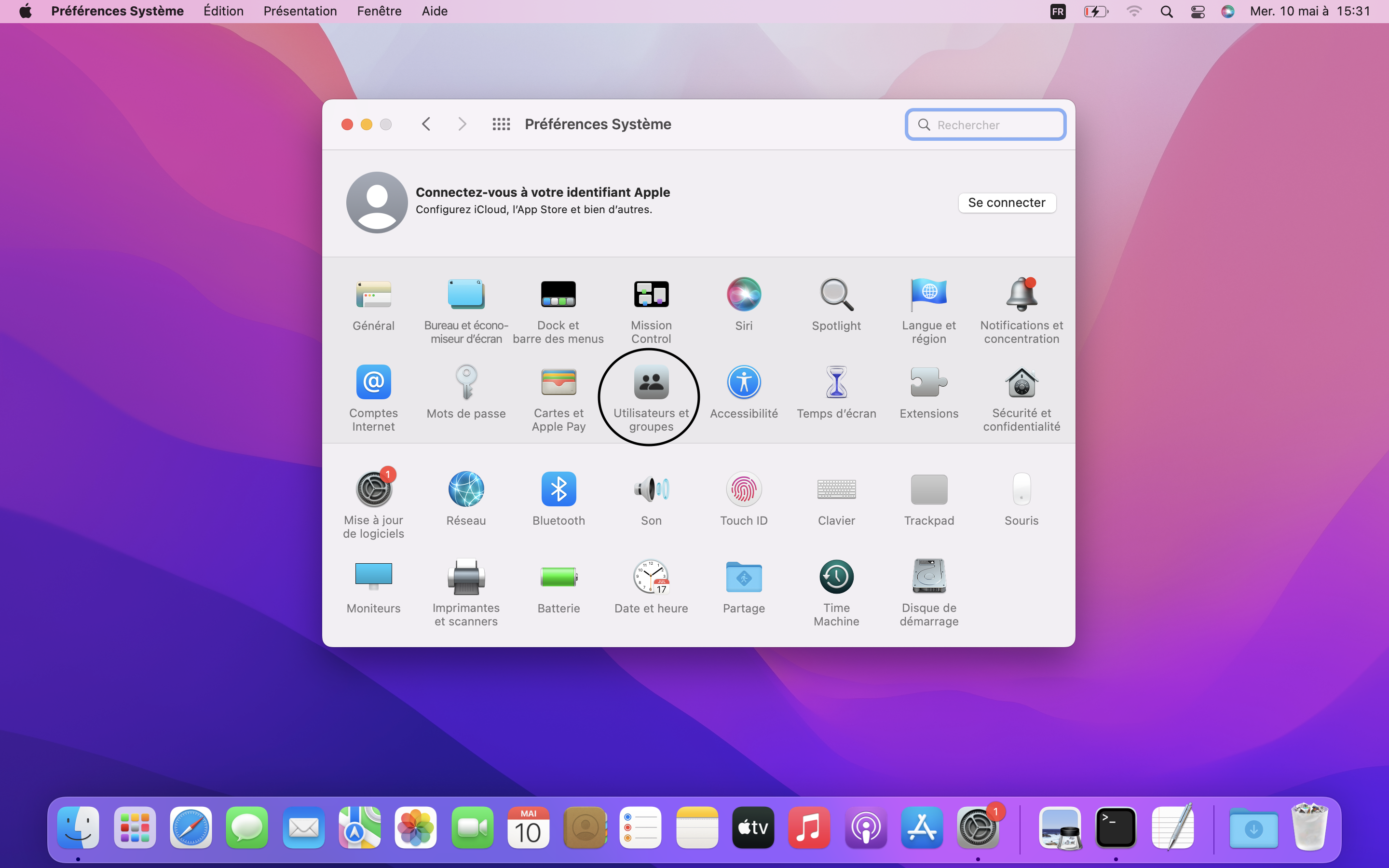This screenshot has height=868, width=1389.
Task: Open Date et heure preferences
Action: click(651, 587)
